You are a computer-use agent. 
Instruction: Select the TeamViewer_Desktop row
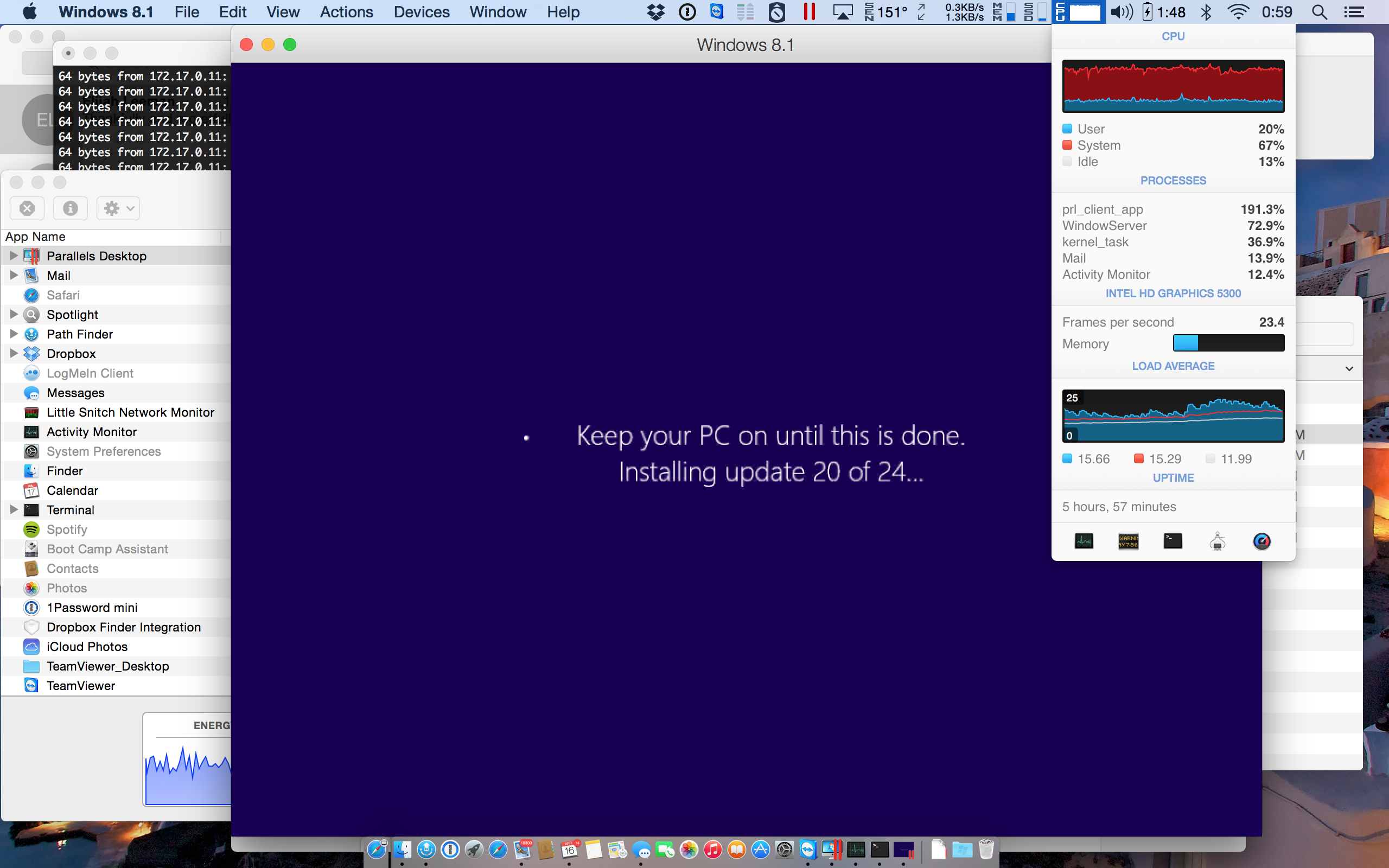pyautogui.click(x=116, y=665)
